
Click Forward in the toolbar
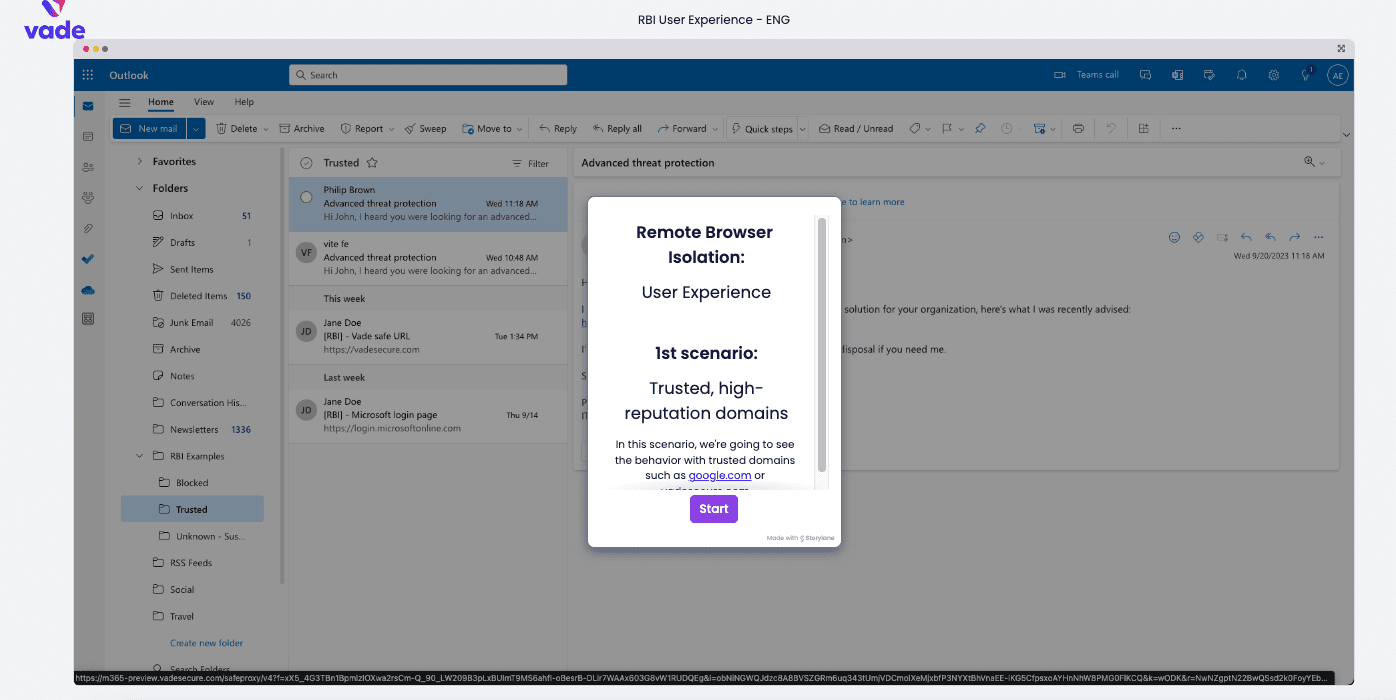(682, 128)
